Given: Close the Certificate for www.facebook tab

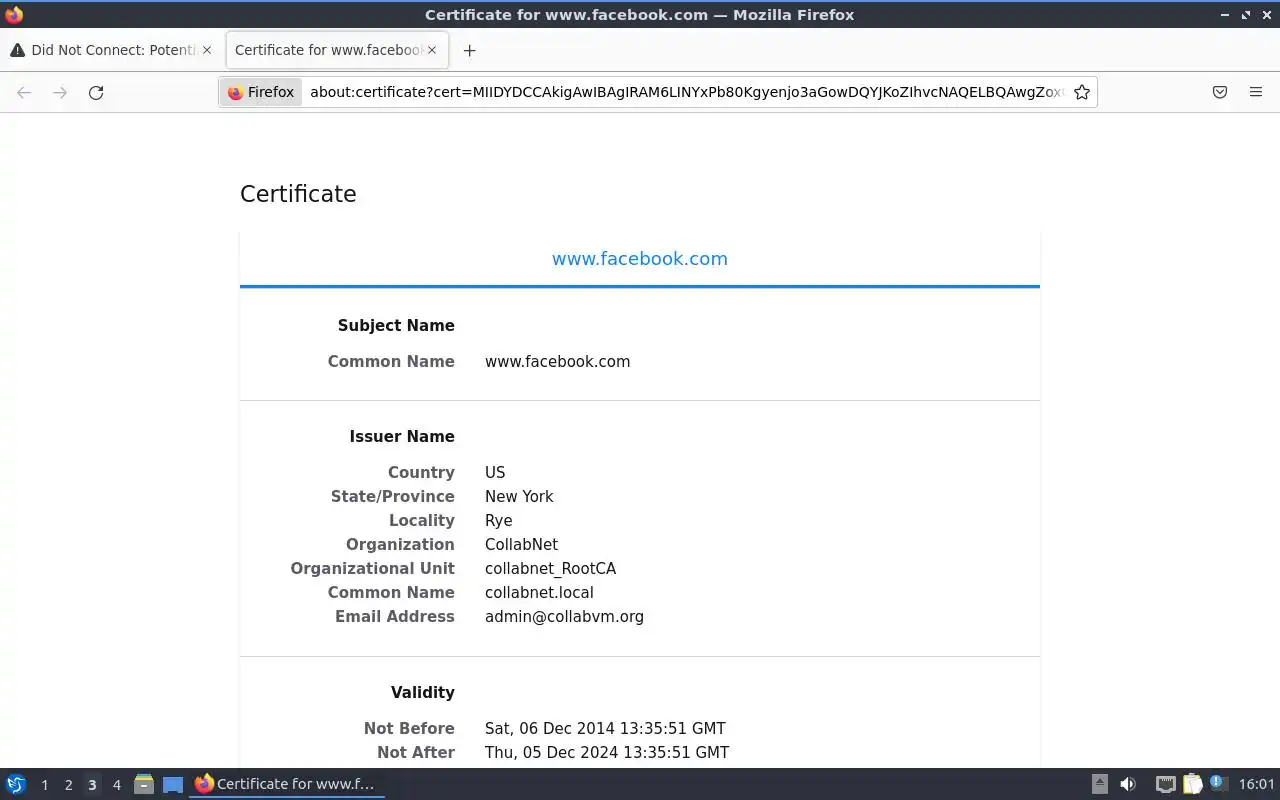Looking at the screenshot, I should coord(432,50).
